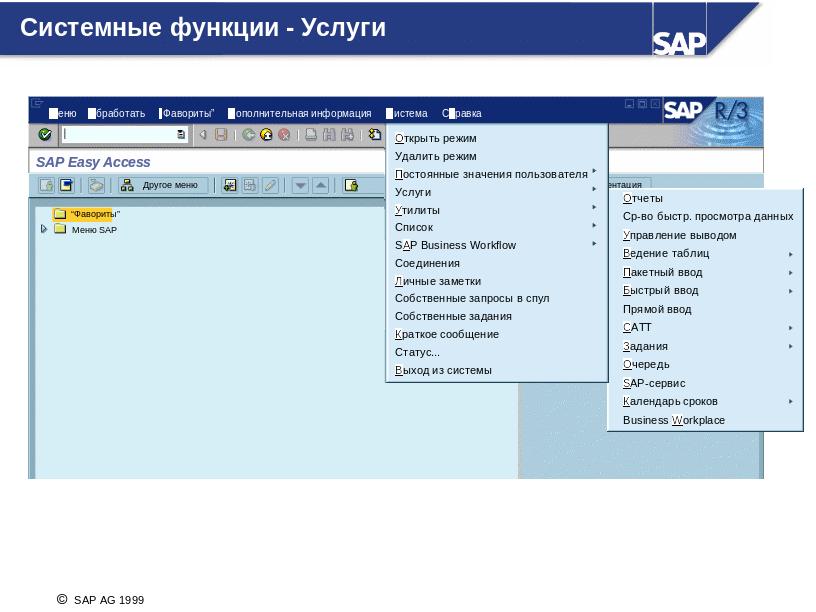This screenshot has height=612, width=816.
Task: Click the window system menu icon at top-left
Action: [37, 103]
